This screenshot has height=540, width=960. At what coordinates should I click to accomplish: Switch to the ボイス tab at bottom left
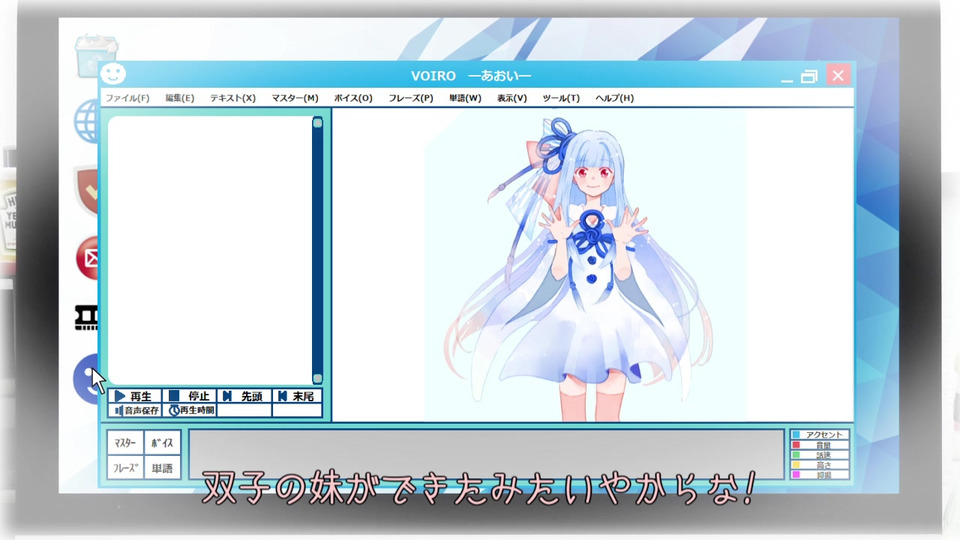point(162,443)
